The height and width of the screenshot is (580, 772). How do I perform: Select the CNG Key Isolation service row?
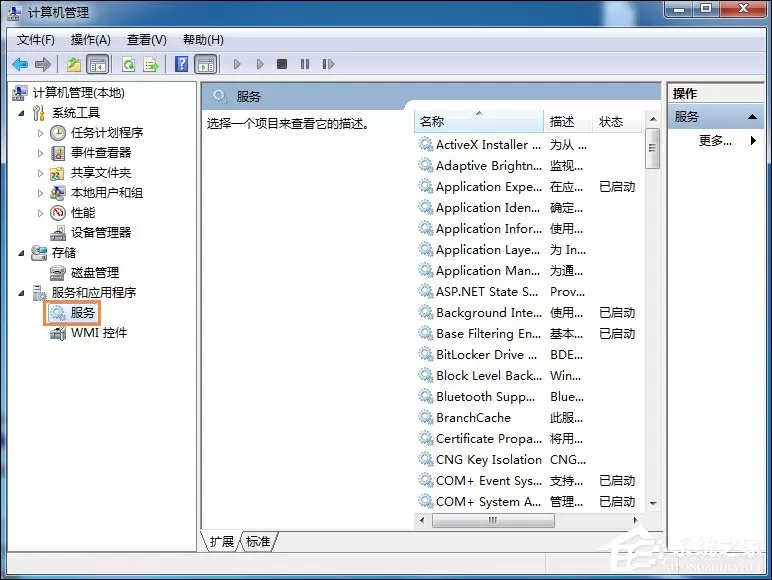click(529, 460)
